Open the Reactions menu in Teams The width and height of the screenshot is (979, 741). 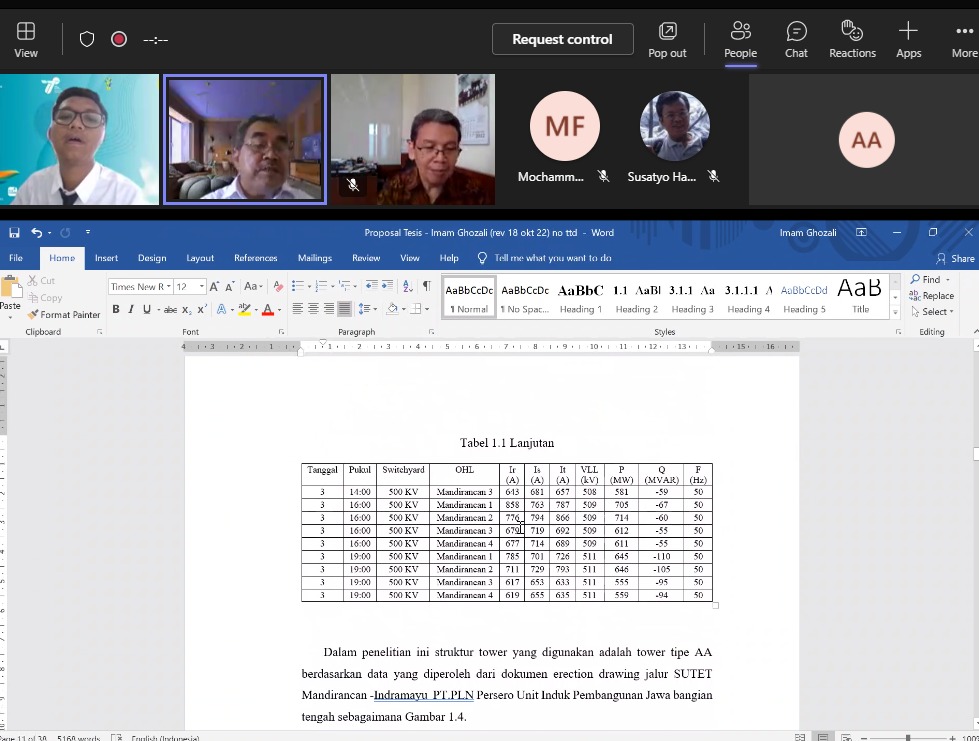(852, 39)
